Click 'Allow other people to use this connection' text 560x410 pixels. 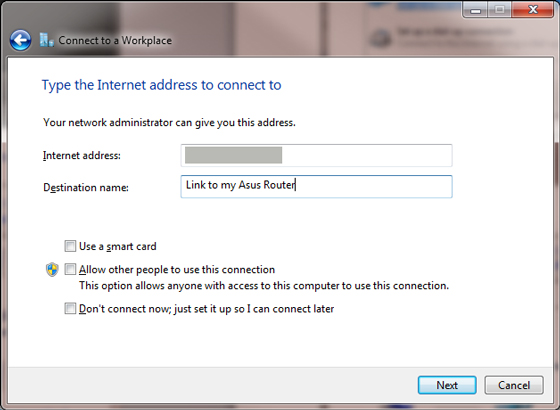[x=177, y=270]
